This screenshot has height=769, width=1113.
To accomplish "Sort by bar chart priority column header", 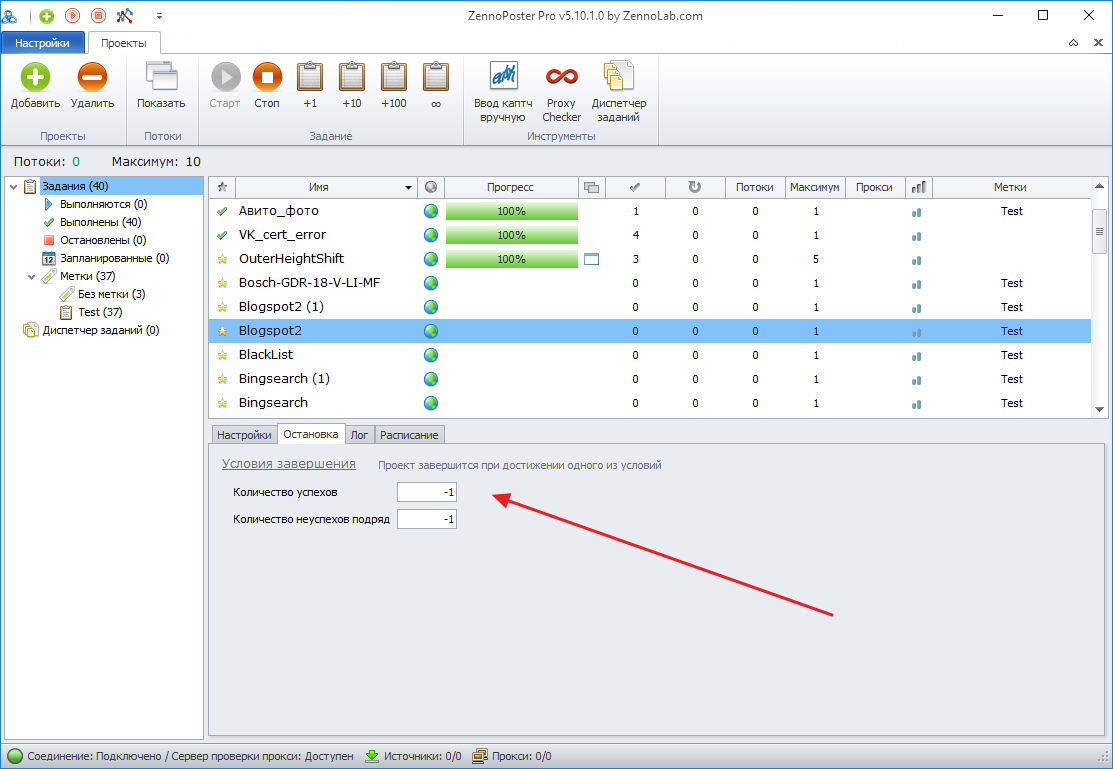I will point(919,187).
